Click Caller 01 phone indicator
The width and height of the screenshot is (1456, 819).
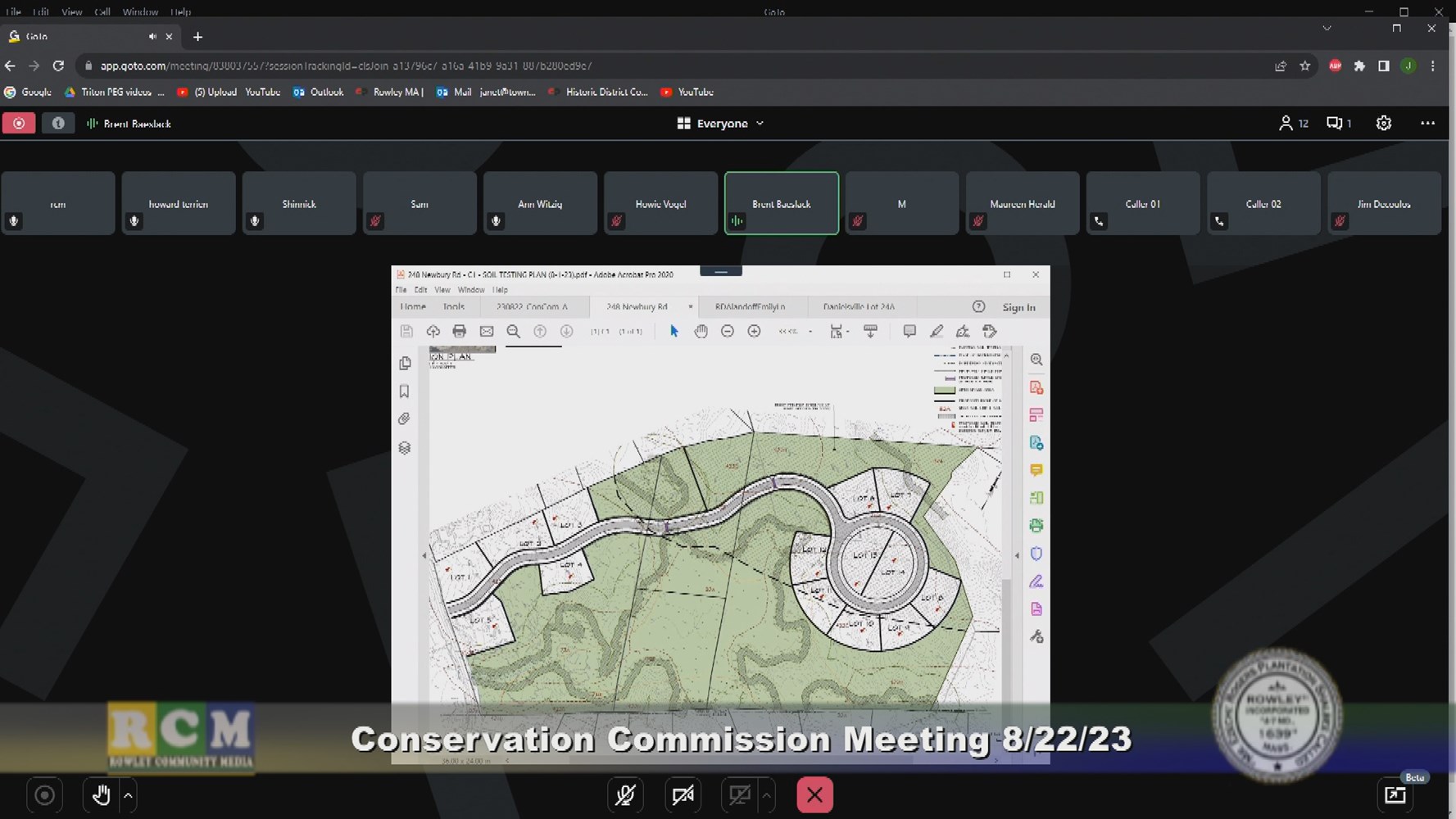point(1099,221)
